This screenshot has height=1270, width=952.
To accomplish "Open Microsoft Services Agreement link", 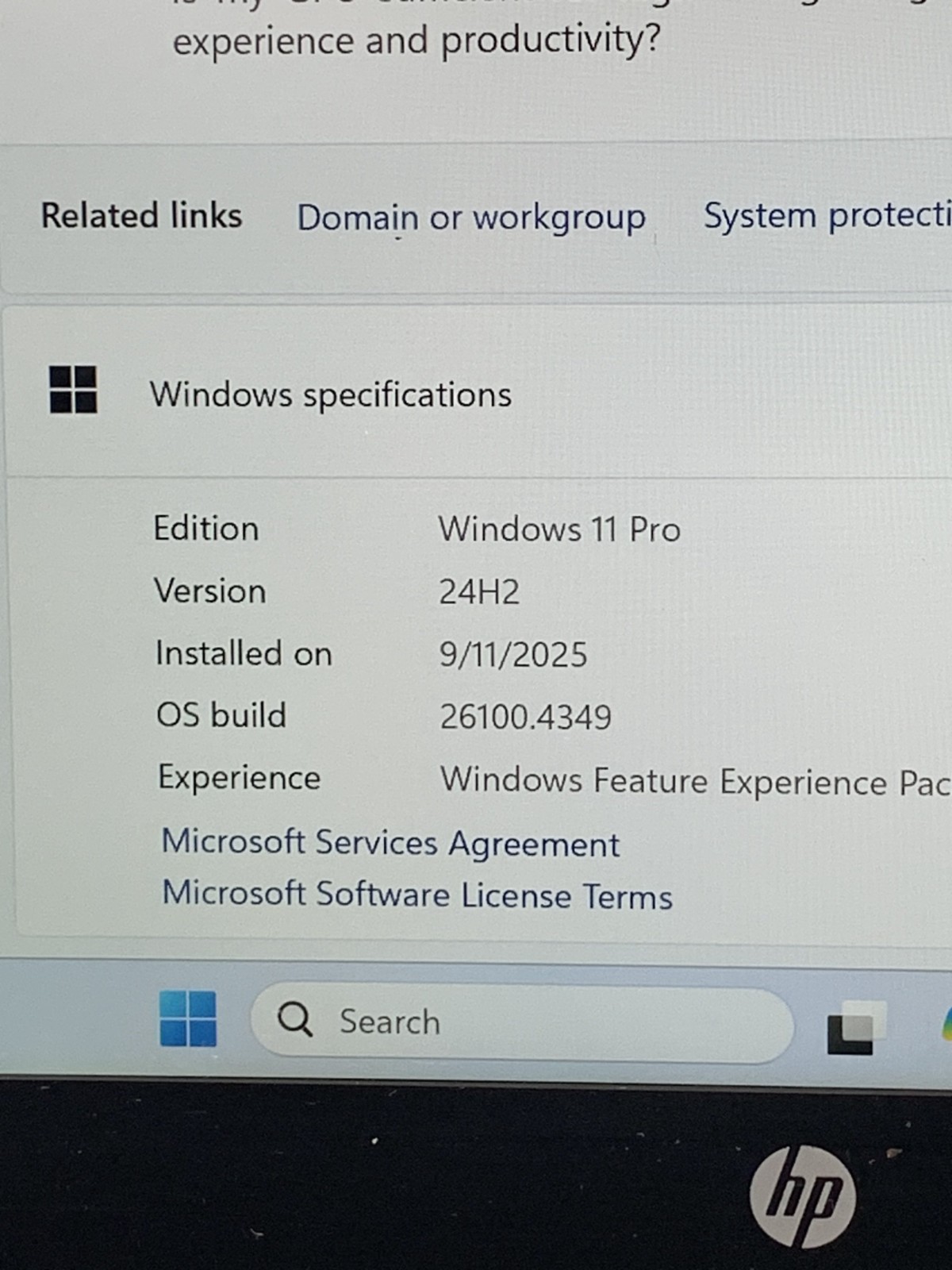I will click(390, 843).
